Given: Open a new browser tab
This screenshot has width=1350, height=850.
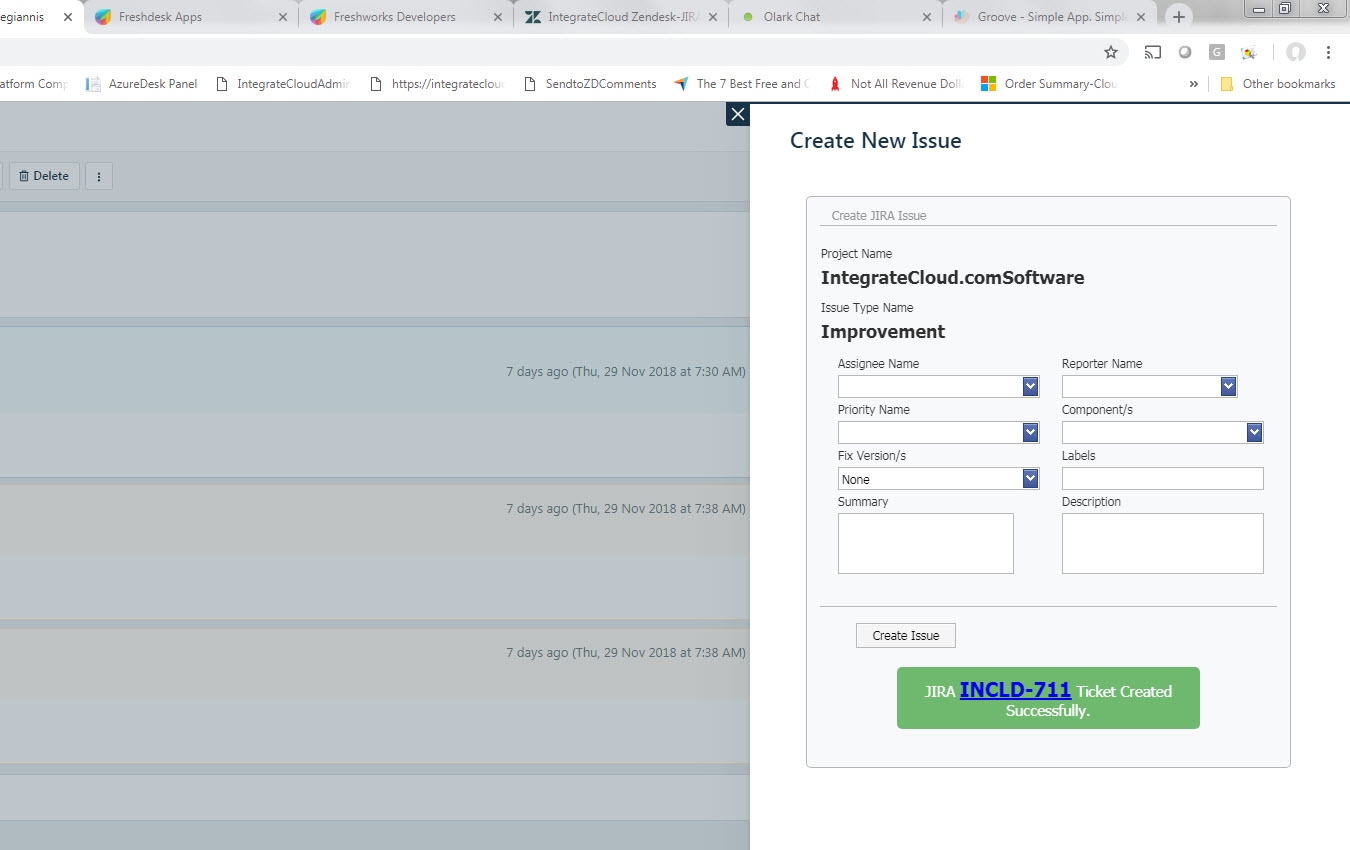Looking at the screenshot, I should point(1180,17).
